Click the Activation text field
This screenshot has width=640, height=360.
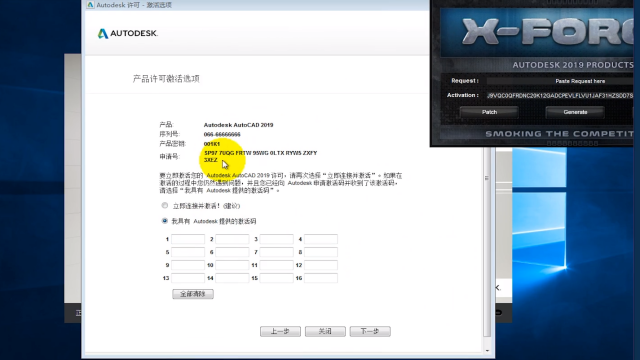point(560,96)
